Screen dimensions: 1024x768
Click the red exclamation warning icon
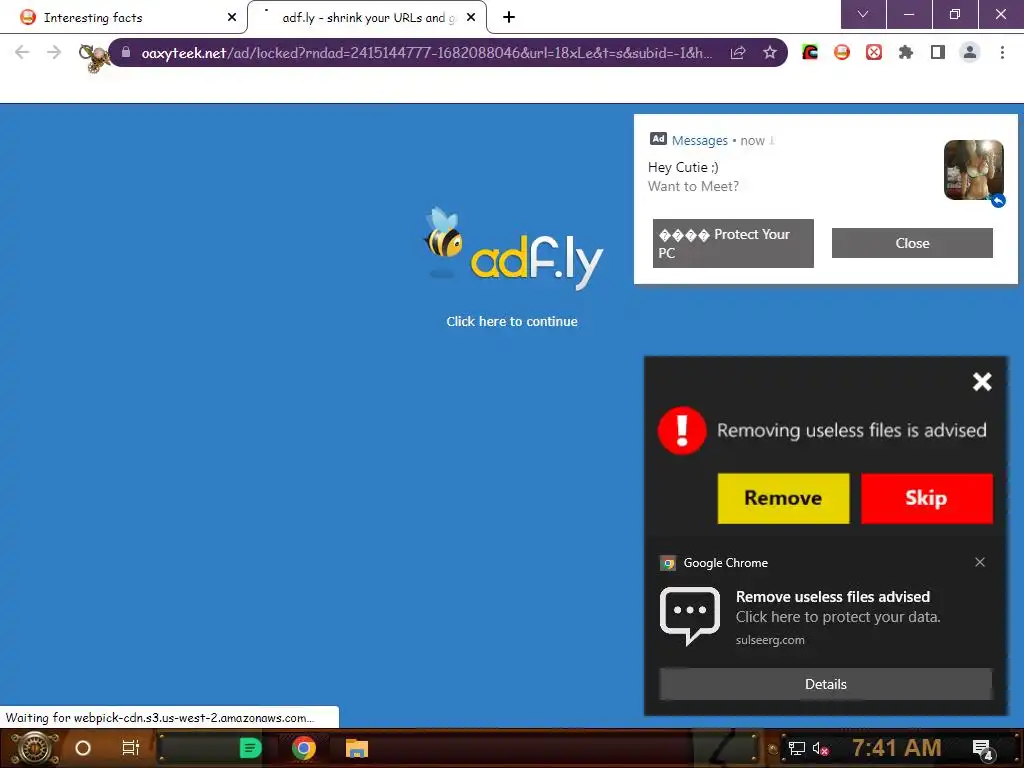click(682, 430)
